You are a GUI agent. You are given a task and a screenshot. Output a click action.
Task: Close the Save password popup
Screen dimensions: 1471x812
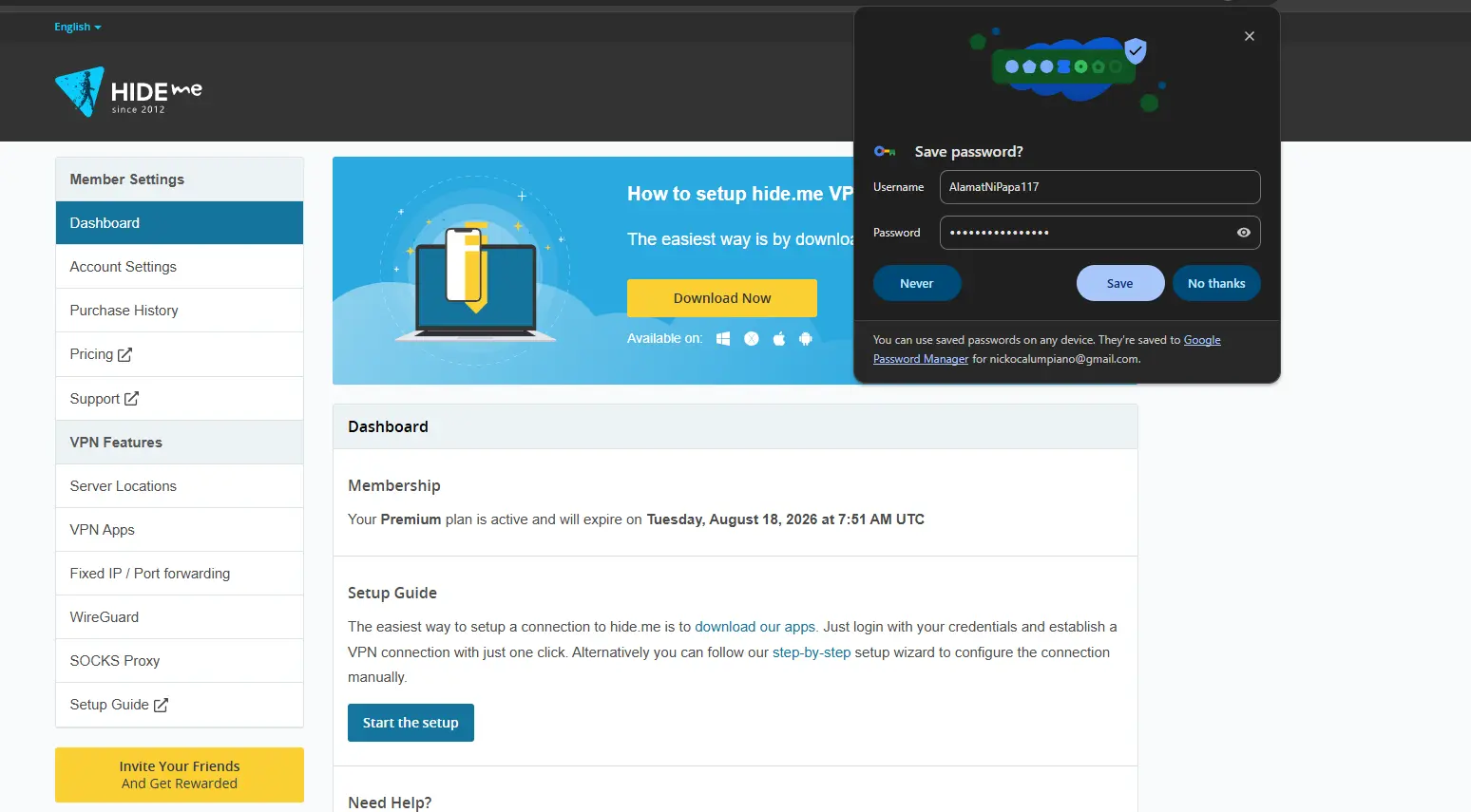1250,36
